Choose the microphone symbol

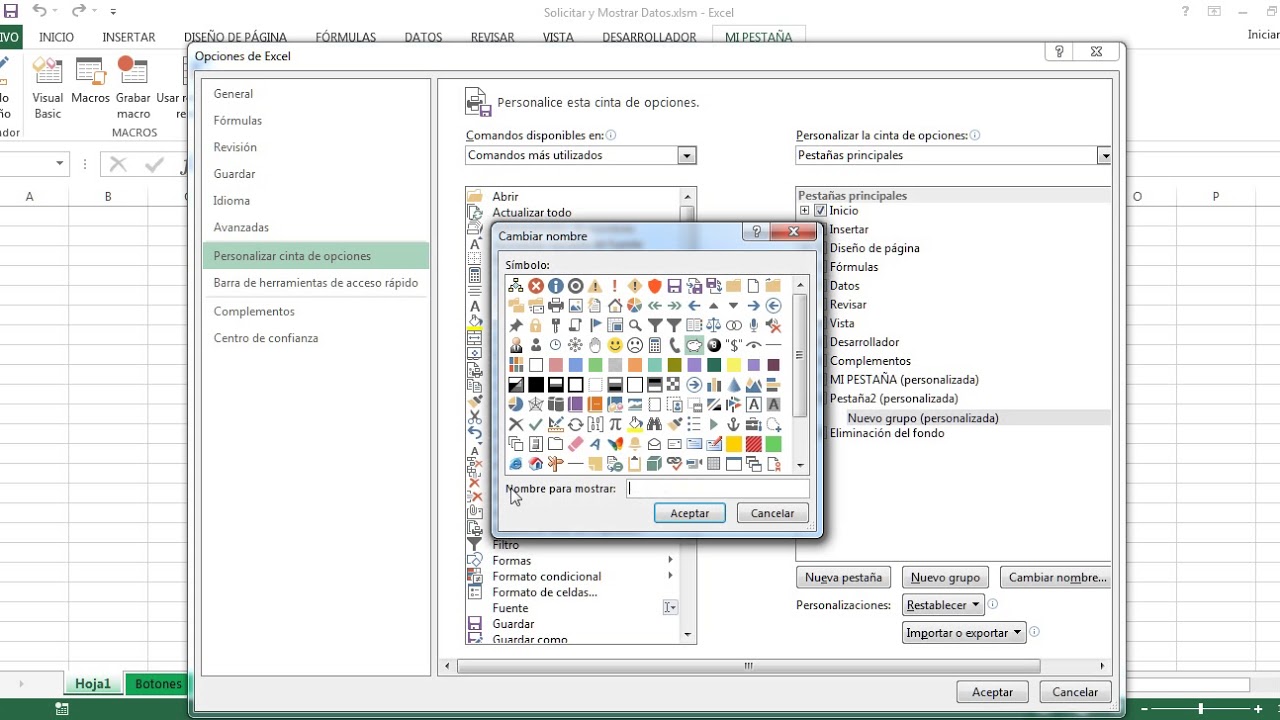pos(753,325)
